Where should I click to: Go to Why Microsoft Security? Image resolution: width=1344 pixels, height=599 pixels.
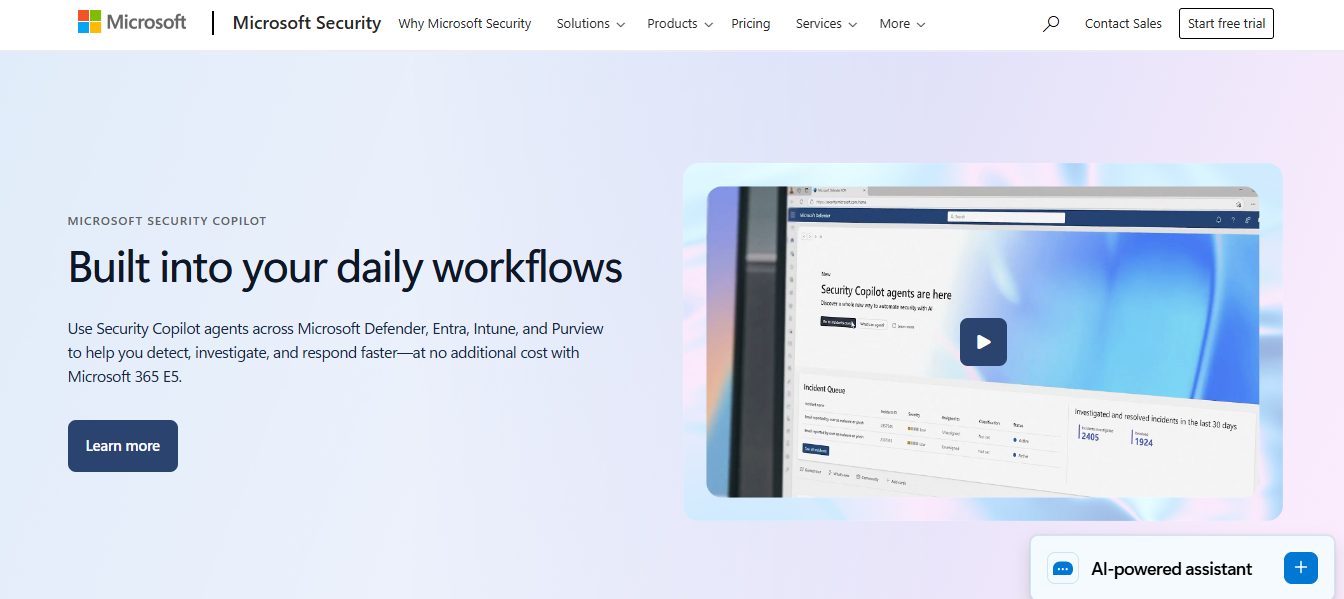464,24
